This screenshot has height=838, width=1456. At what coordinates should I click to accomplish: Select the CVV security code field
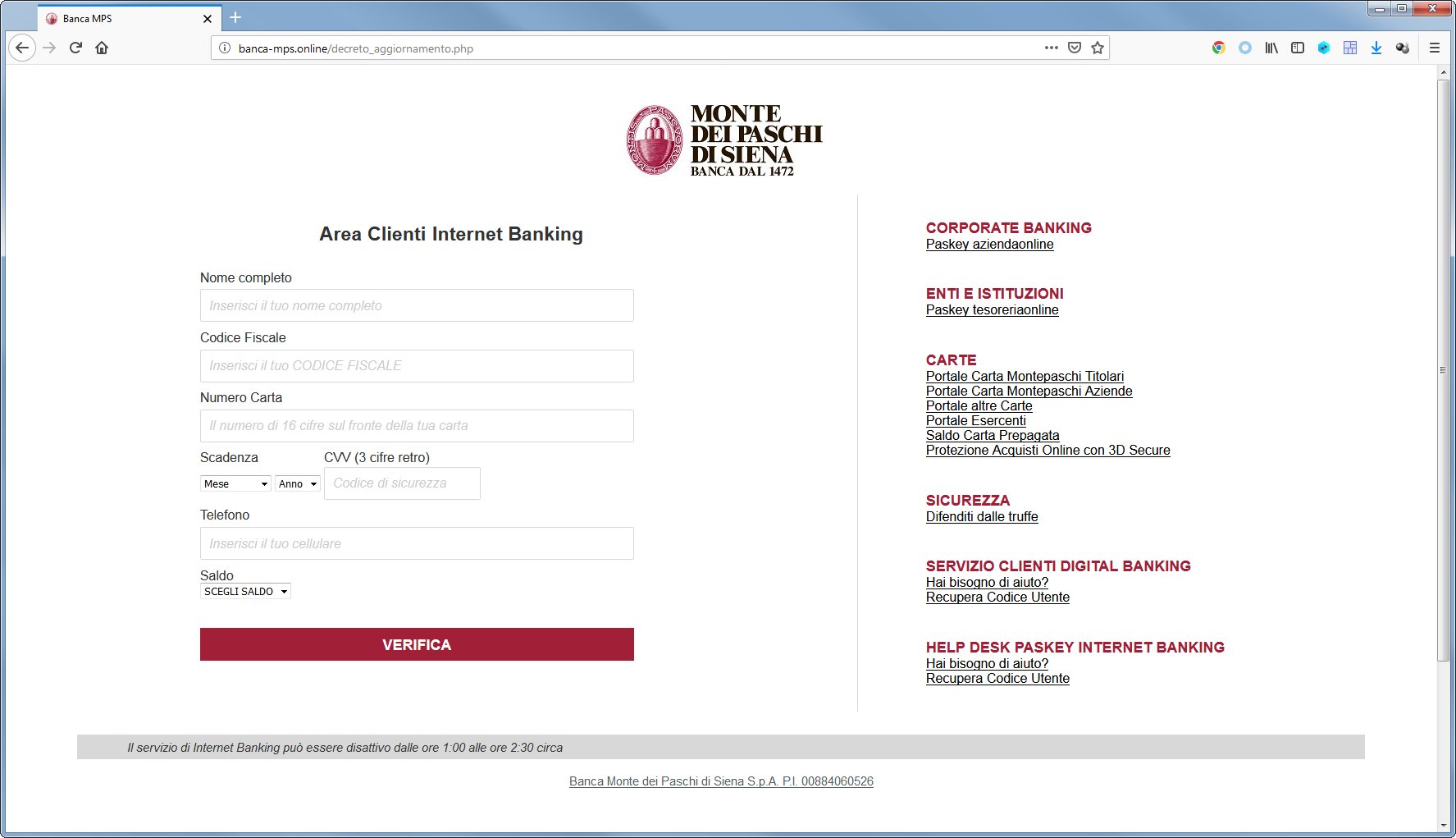402,483
